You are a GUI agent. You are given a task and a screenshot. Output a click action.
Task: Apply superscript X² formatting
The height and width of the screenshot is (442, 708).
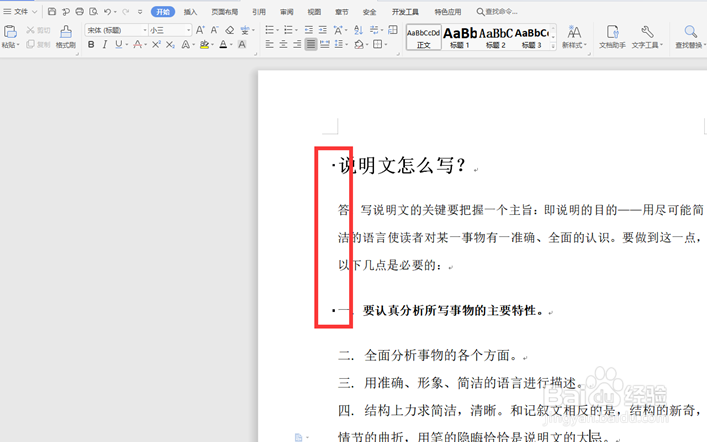coord(156,44)
